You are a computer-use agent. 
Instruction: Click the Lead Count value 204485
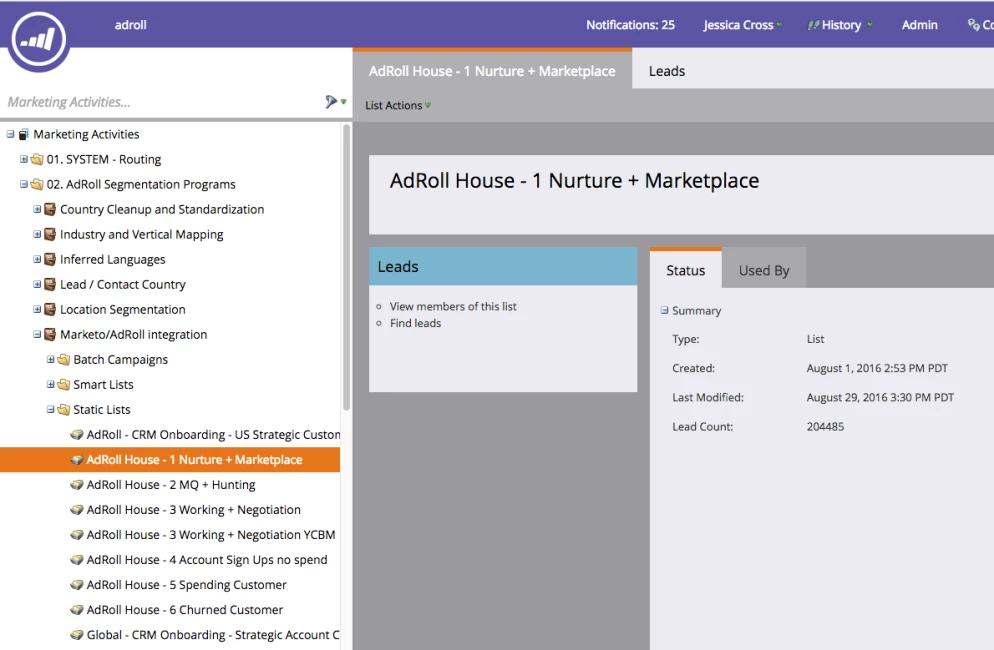pos(825,427)
